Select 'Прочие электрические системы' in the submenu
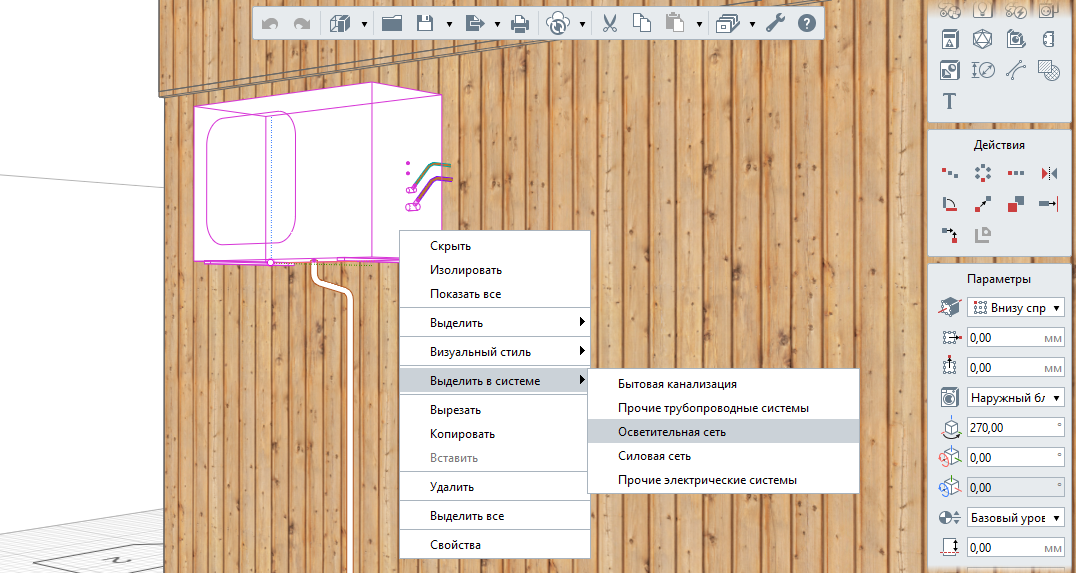The image size is (1076, 573). tap(723, 480)
